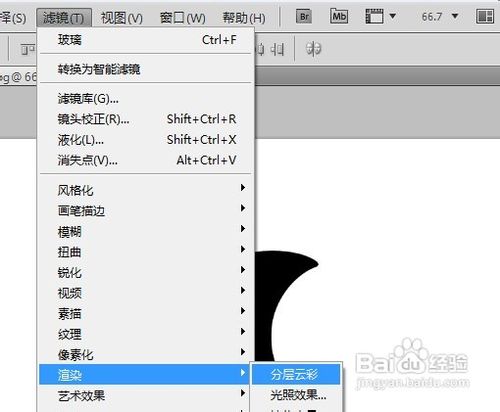Expand the 风格化 submenu
The image size is (500, 412).
tap(145, 190)
